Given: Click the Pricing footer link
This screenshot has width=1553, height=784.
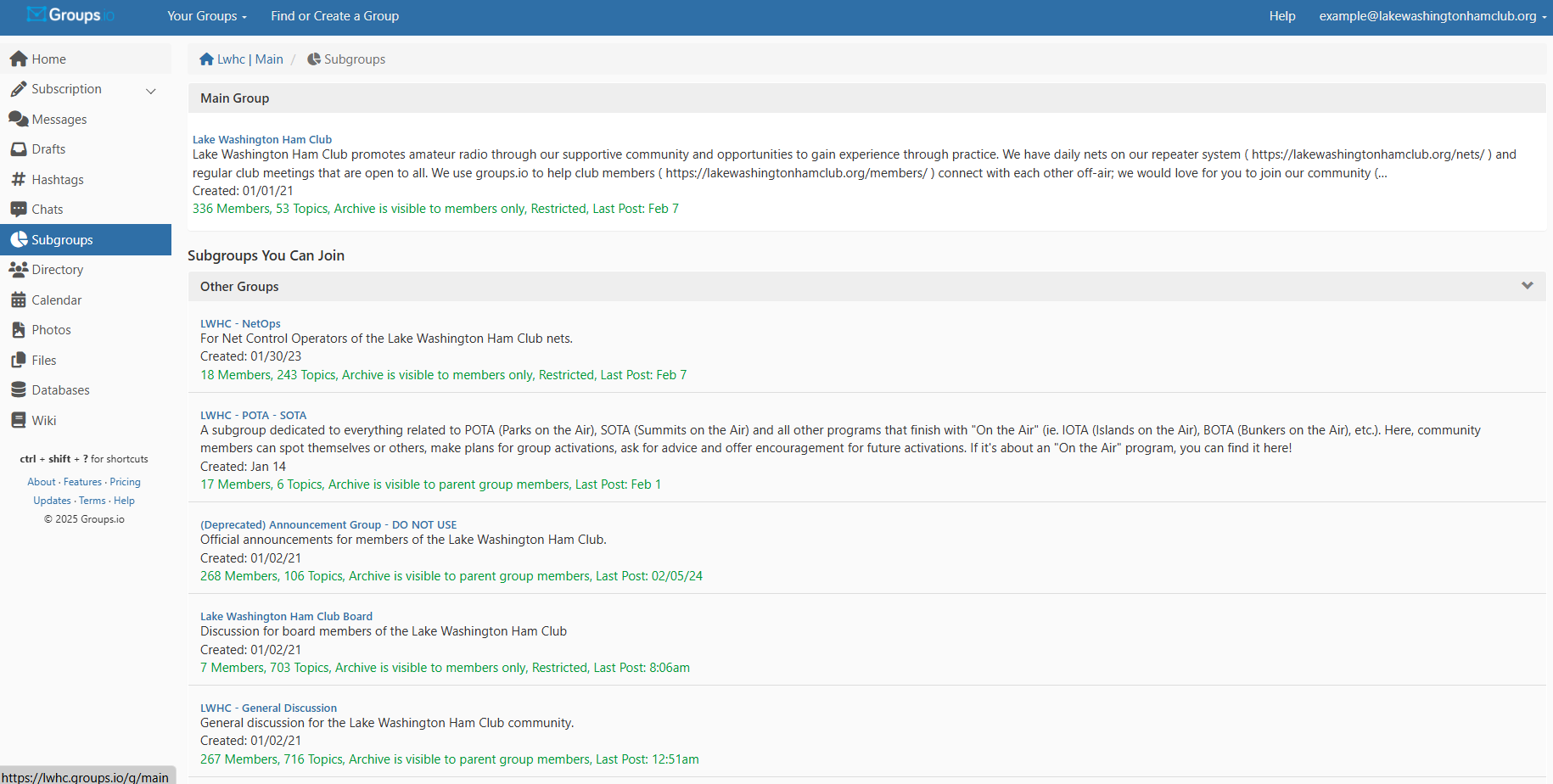Looking at the screenshot, I should tap(125, 482).
